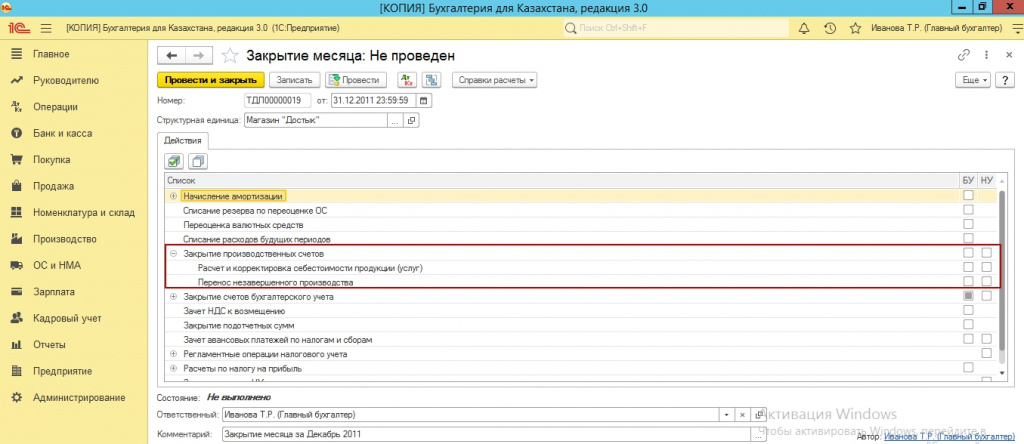1024x444 pixels.
Task: Expand Закрытие счетов бухгалтерского учета row
Action: pyautogui.click(x=173, y=296)
